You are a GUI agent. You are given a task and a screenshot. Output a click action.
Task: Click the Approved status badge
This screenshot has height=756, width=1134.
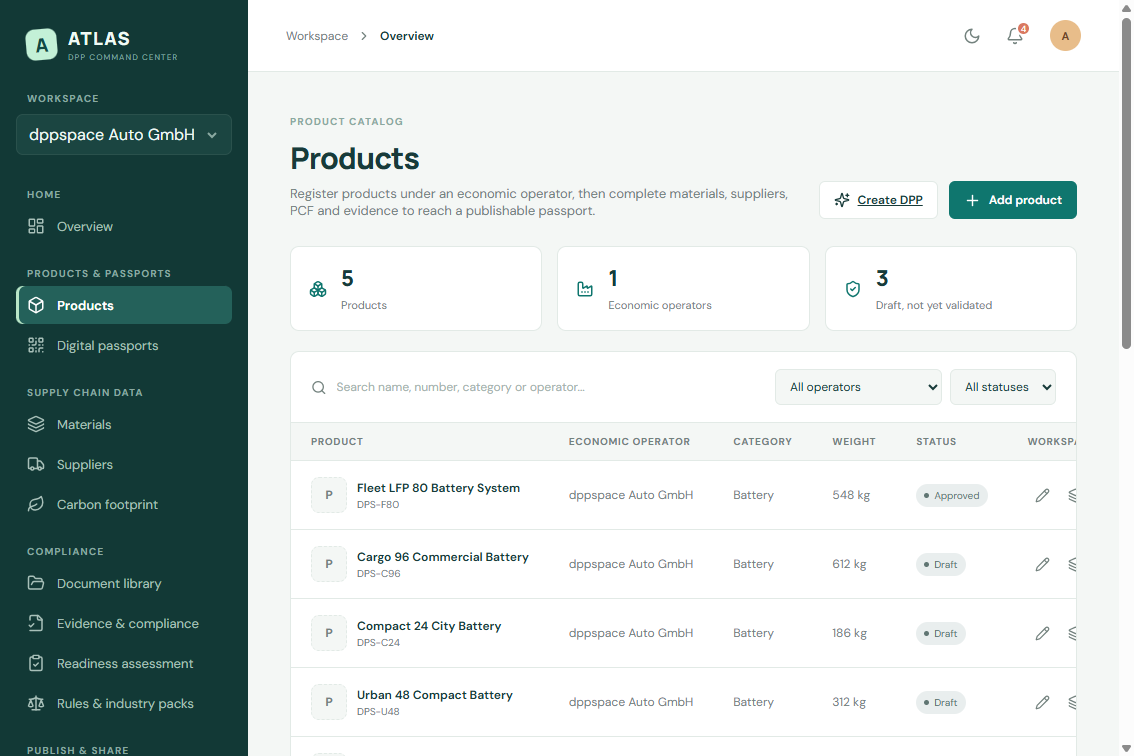[x=951, y=496]
